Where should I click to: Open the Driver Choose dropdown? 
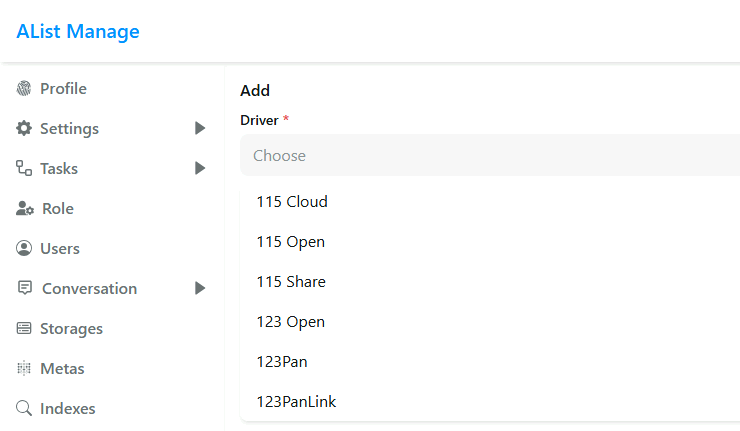pos(490,155)
